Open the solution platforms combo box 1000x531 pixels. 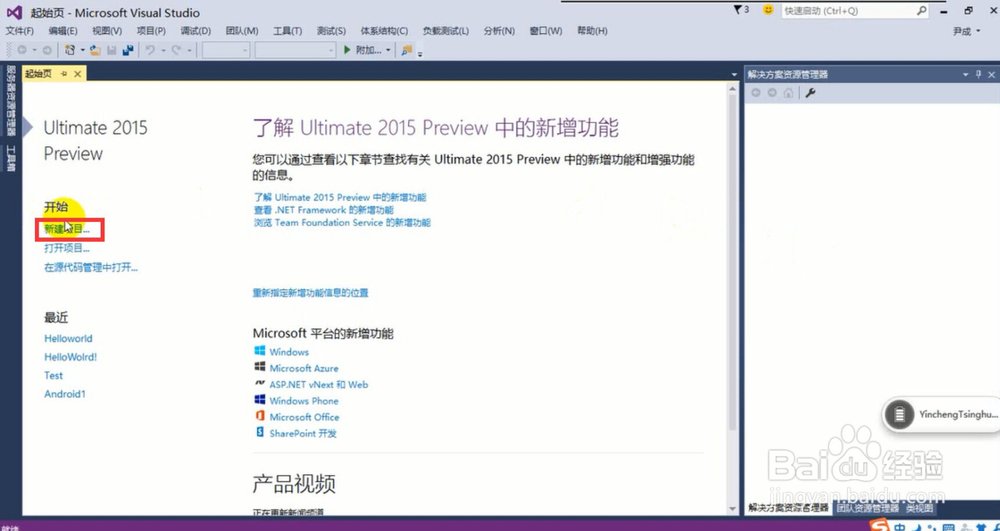[295, 50]
